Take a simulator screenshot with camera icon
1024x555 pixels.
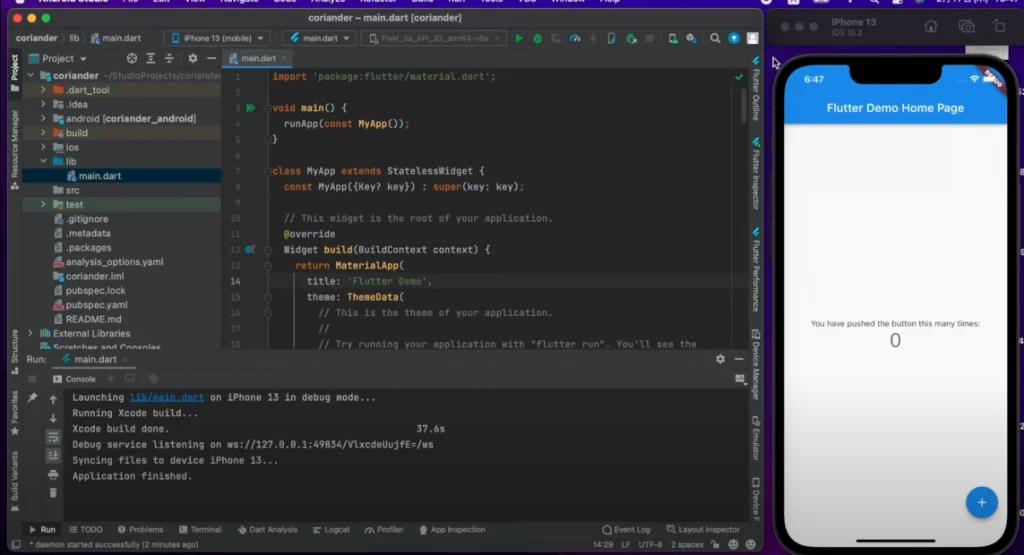966,27
